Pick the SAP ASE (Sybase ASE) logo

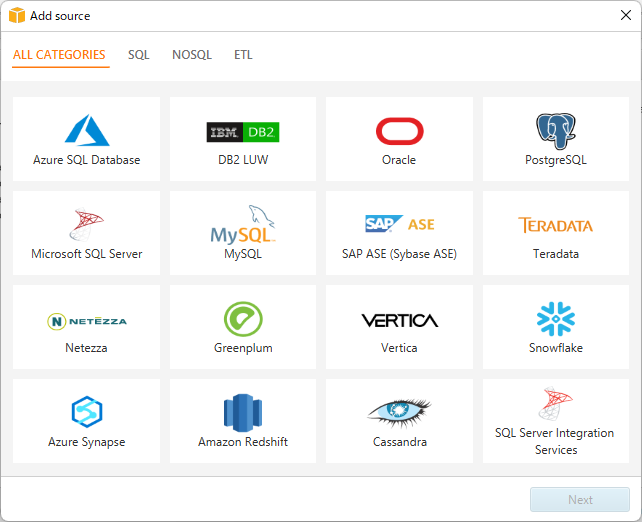click(x=400, y=224)
